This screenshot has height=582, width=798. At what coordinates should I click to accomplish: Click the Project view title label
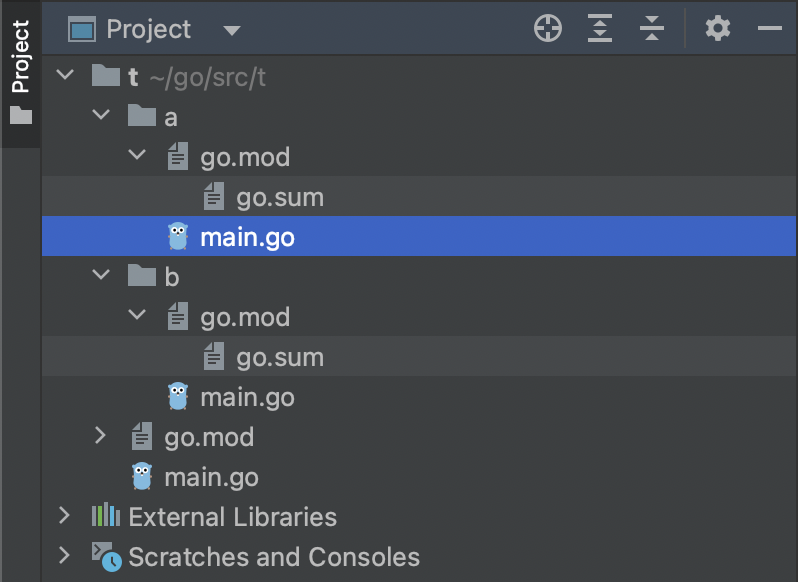[x=149, y=30]
